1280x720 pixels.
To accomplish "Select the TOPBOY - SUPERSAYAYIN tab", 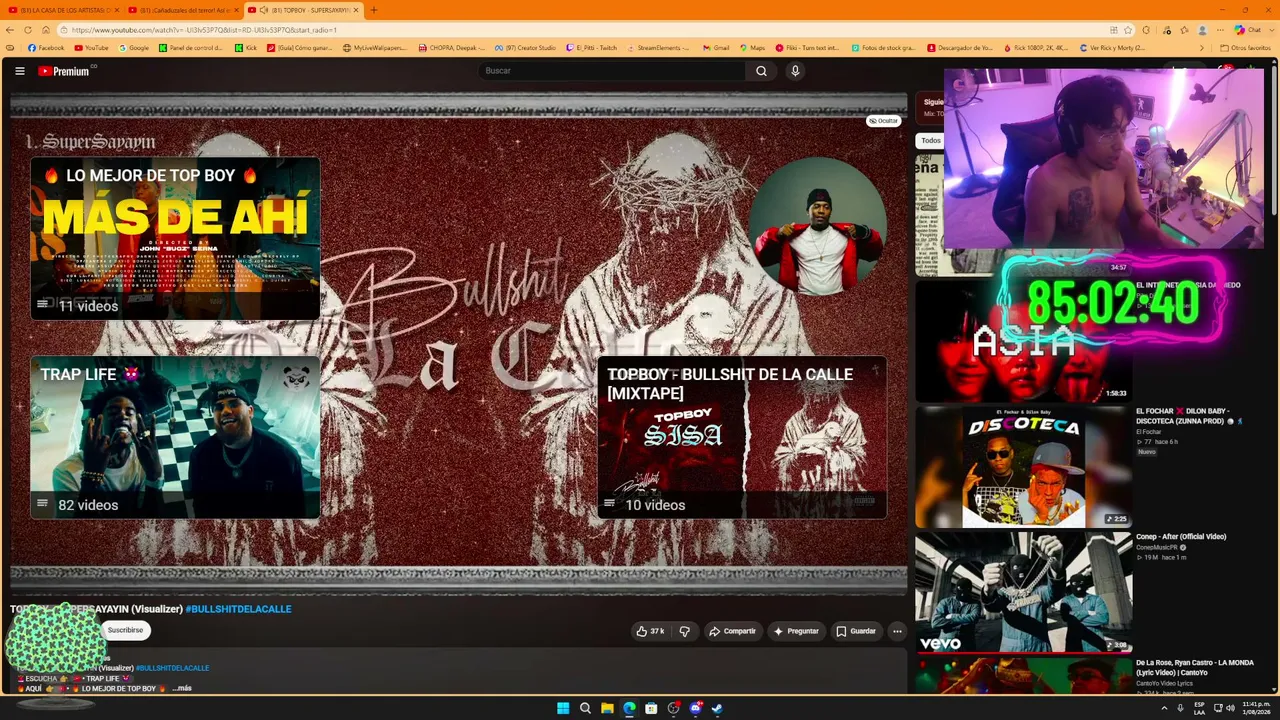I will 303,10.
